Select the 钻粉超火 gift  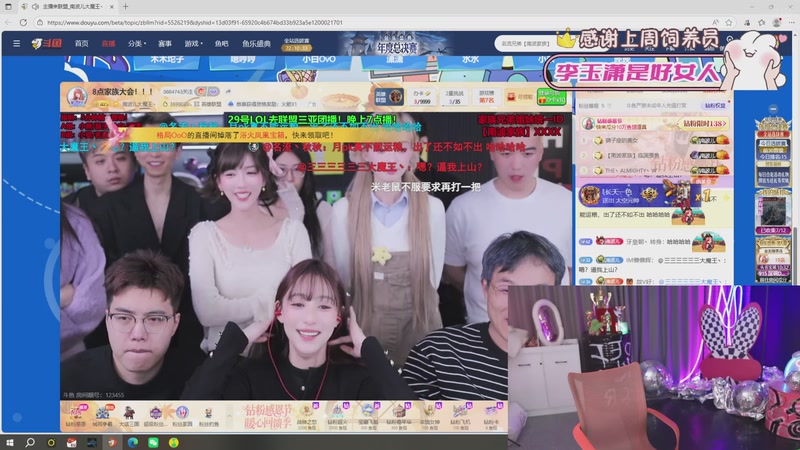coord(337,415)
